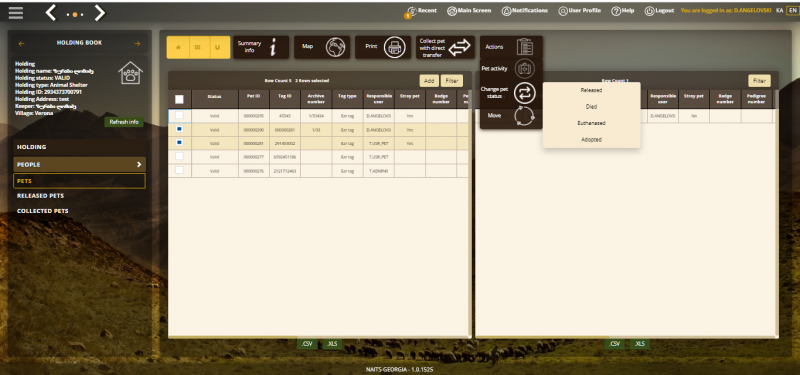Viewport: 800px width, 375px height.
Task: Export left table as .CSV
Action: click(307, 344)
